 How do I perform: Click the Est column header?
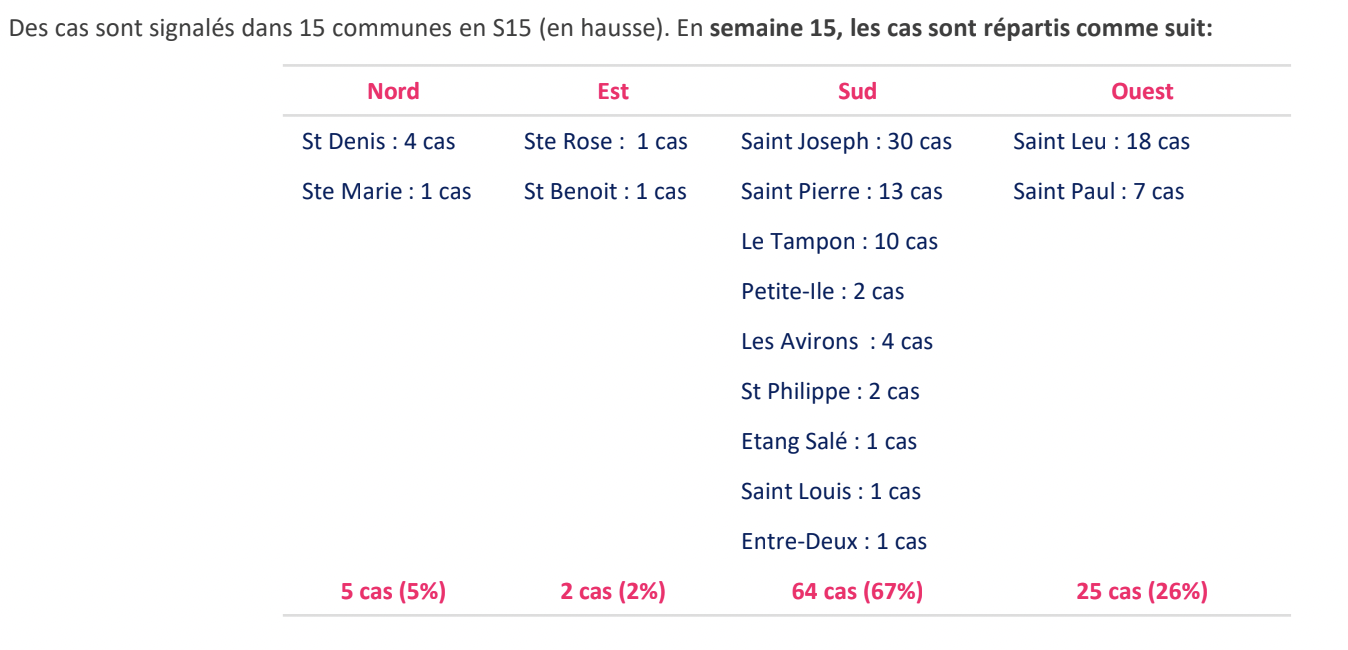point(612,91)
